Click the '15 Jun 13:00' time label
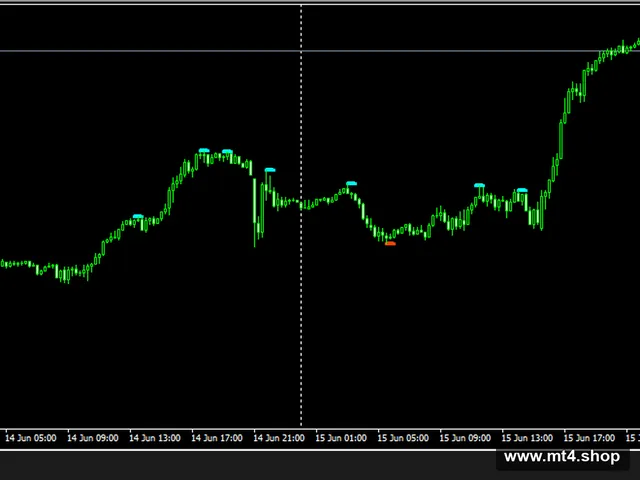Screen dimensions: 640x480 coord(527,438)
